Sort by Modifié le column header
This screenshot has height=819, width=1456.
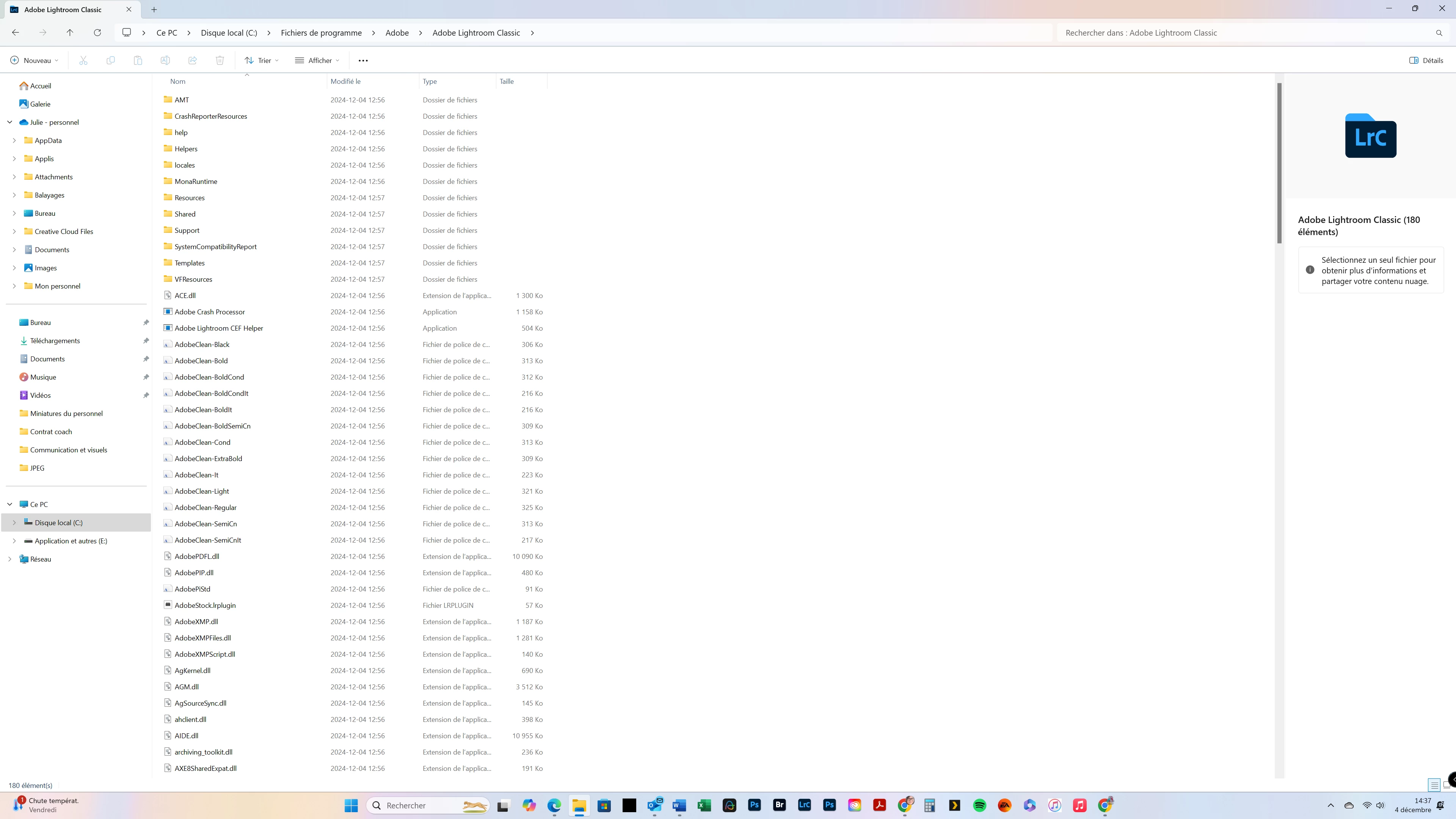345,82
